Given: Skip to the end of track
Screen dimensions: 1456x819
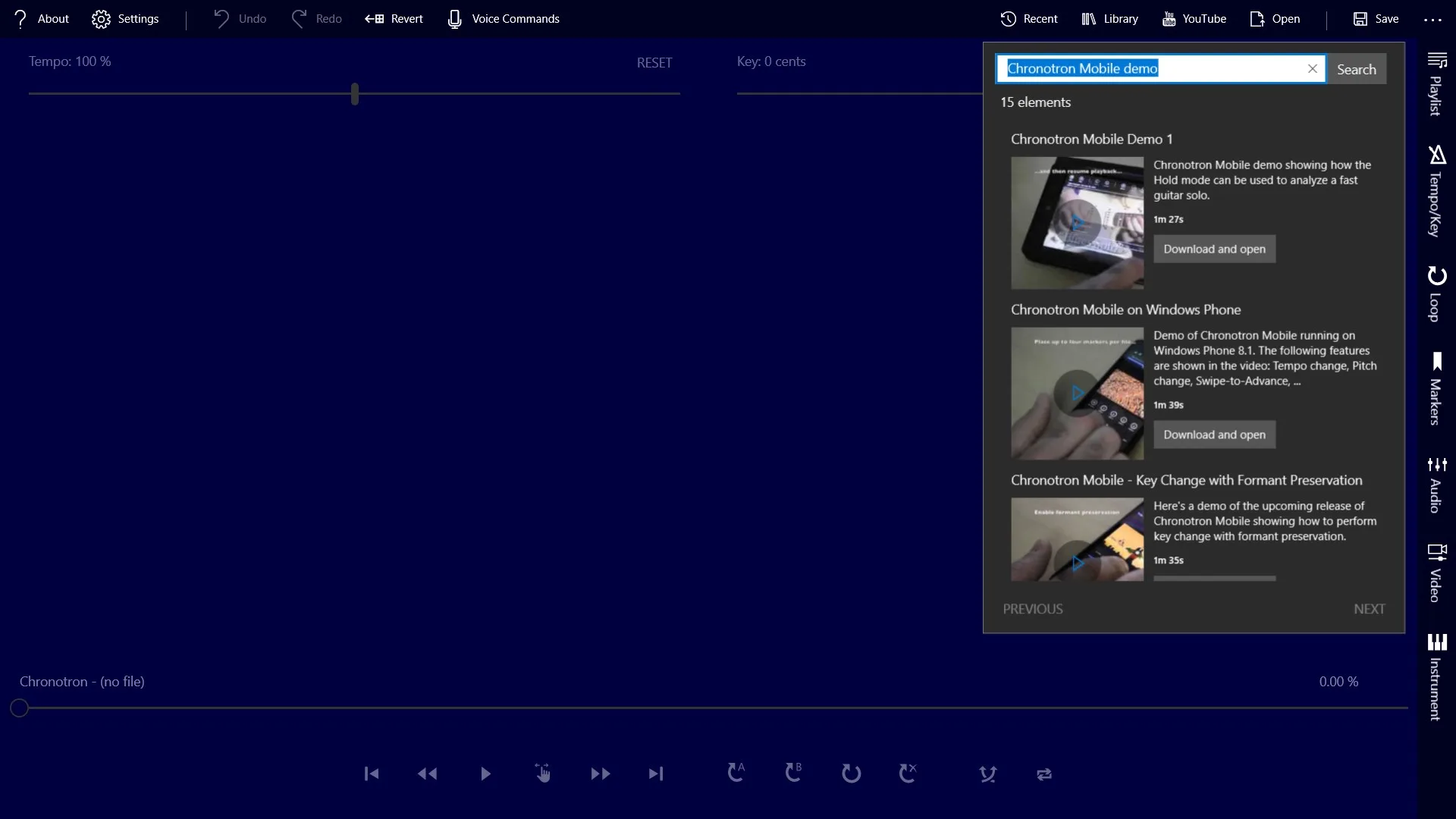Looking at the screenshot, I should point(657,773).
